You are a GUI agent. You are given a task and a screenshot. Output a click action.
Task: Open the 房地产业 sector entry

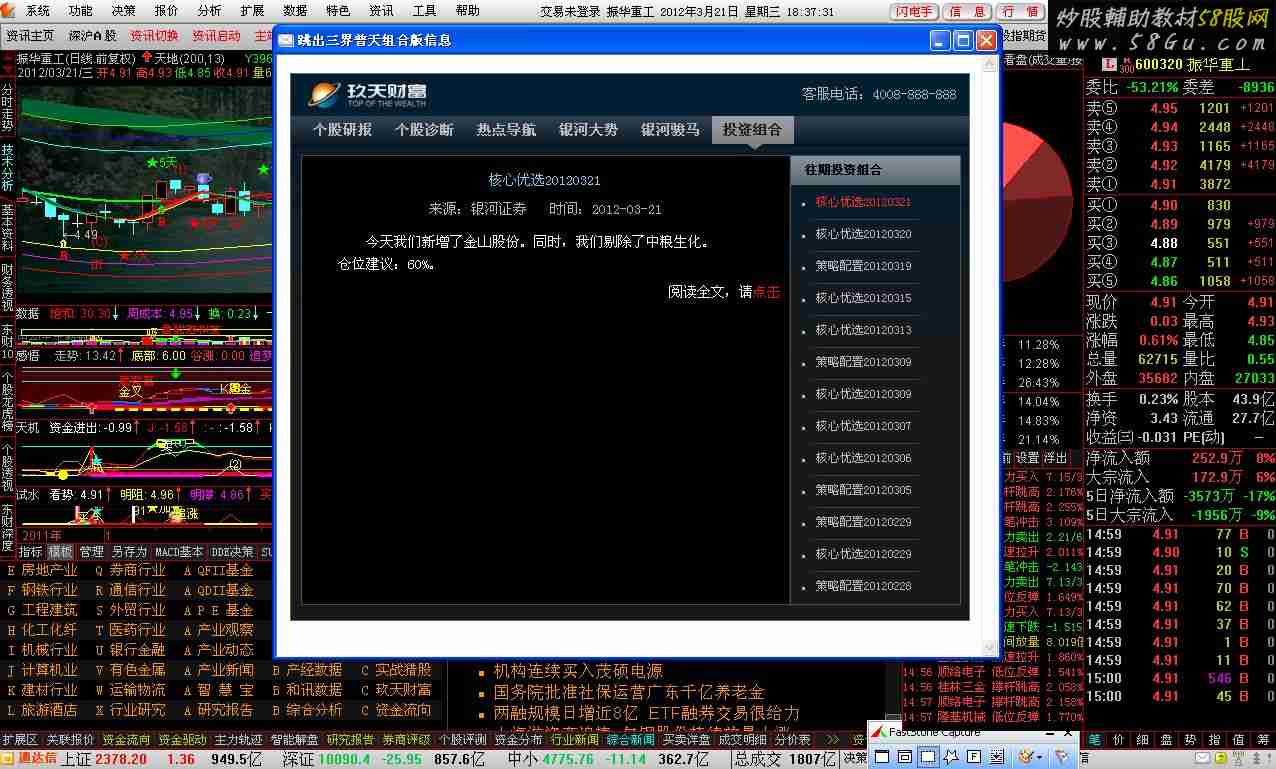click(x=49, y=570)
